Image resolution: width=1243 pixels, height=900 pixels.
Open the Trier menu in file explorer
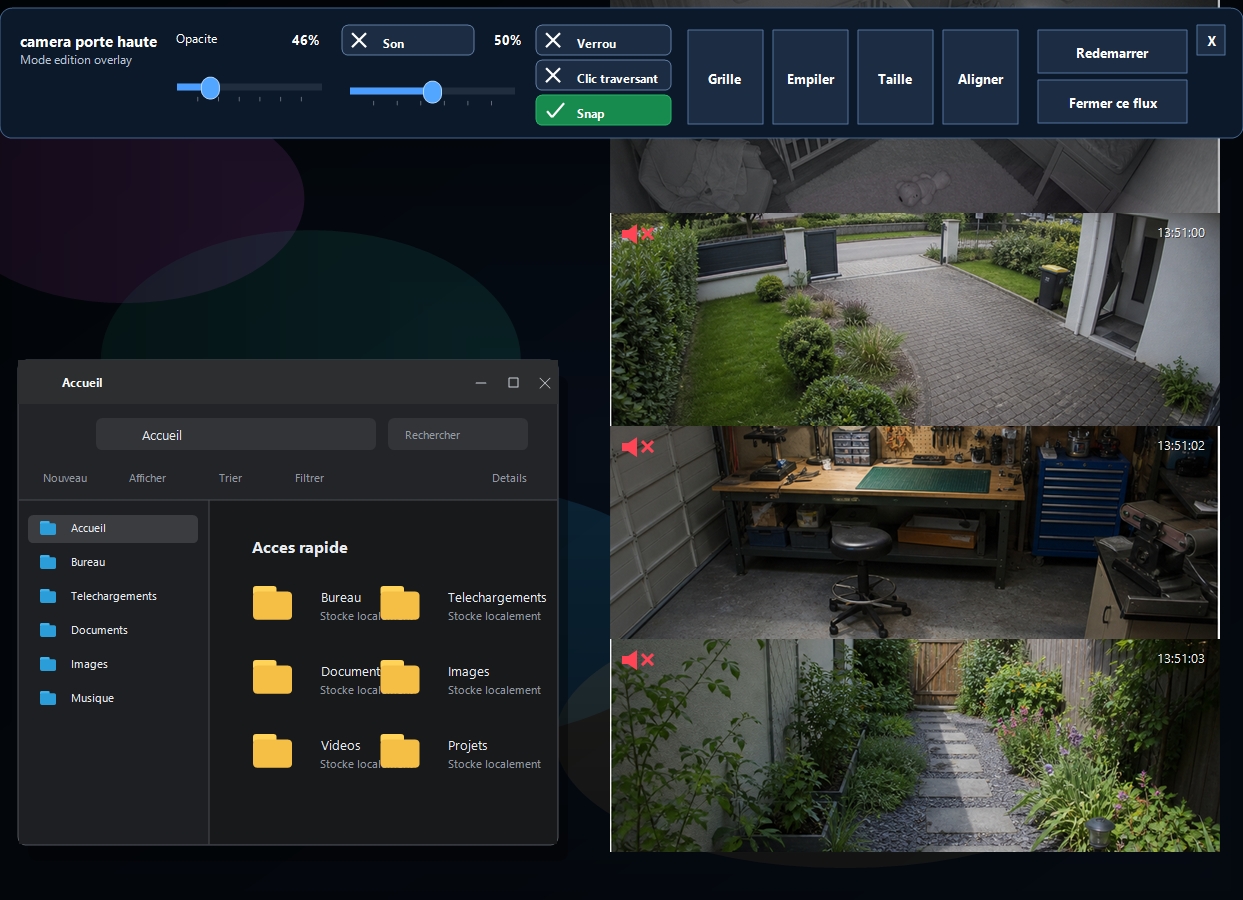pos(230,478)
